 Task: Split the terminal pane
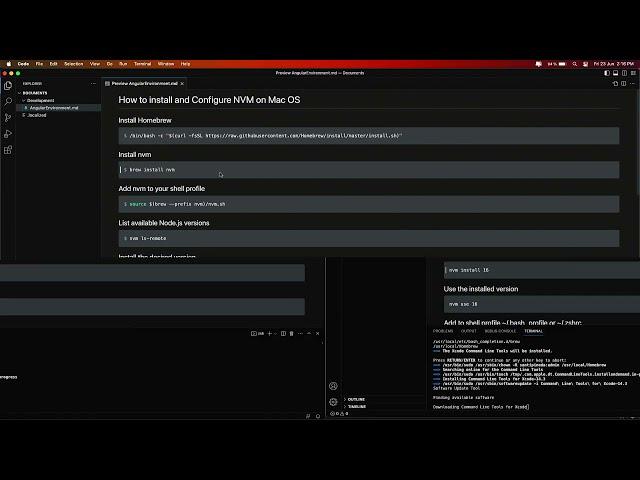click(x=283, y=333)
